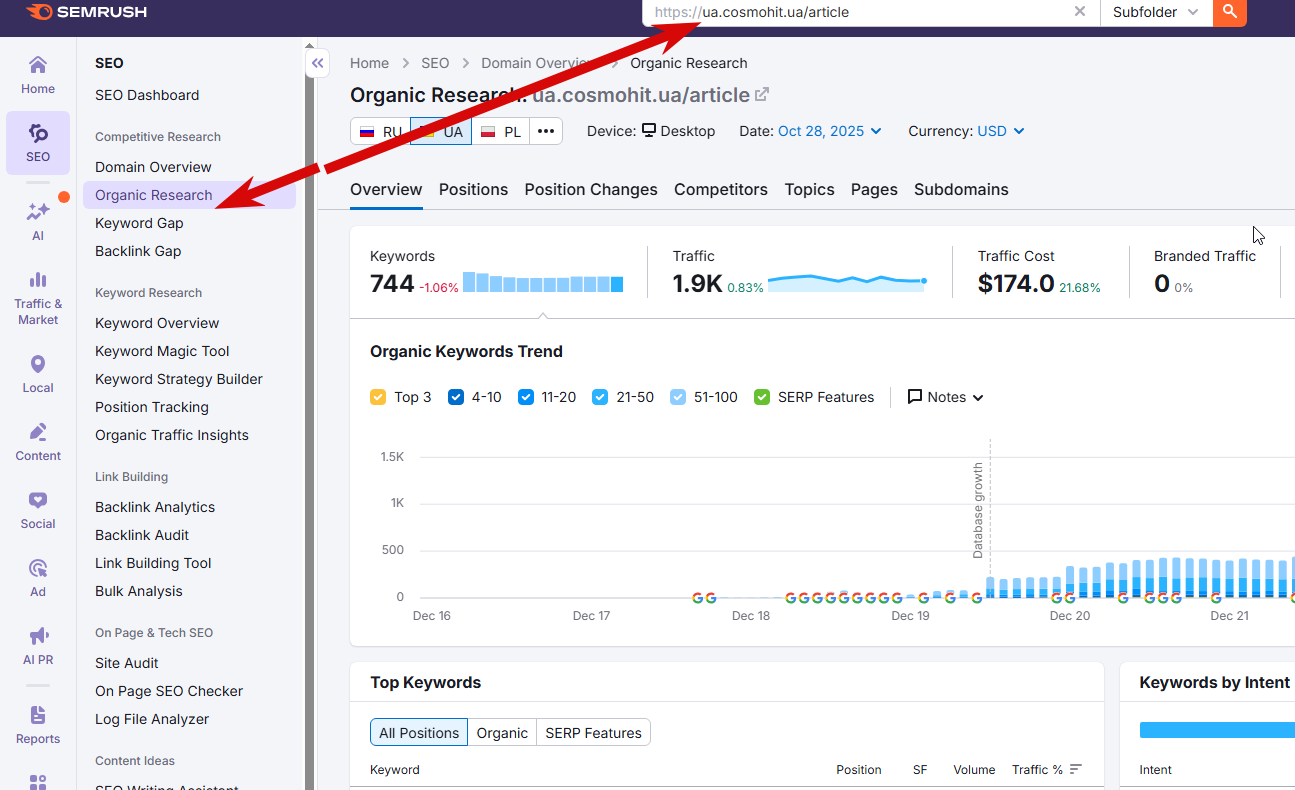Viewport: 1295px width, 790px height.
Task: Open the Reports section icon
Action: [x=38, y=725]
